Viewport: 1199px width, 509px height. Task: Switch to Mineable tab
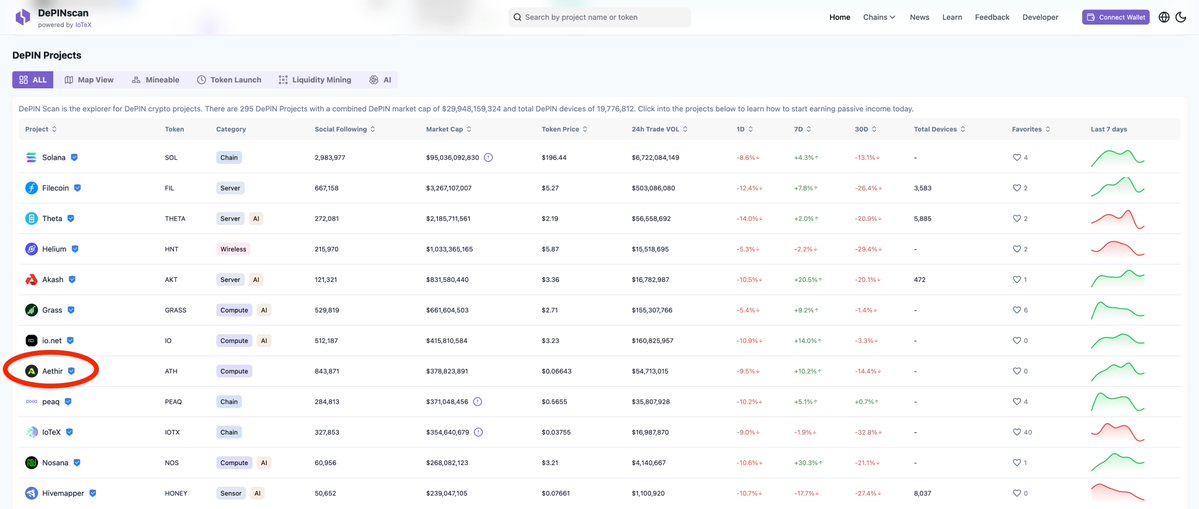click(x=155, y=79)
